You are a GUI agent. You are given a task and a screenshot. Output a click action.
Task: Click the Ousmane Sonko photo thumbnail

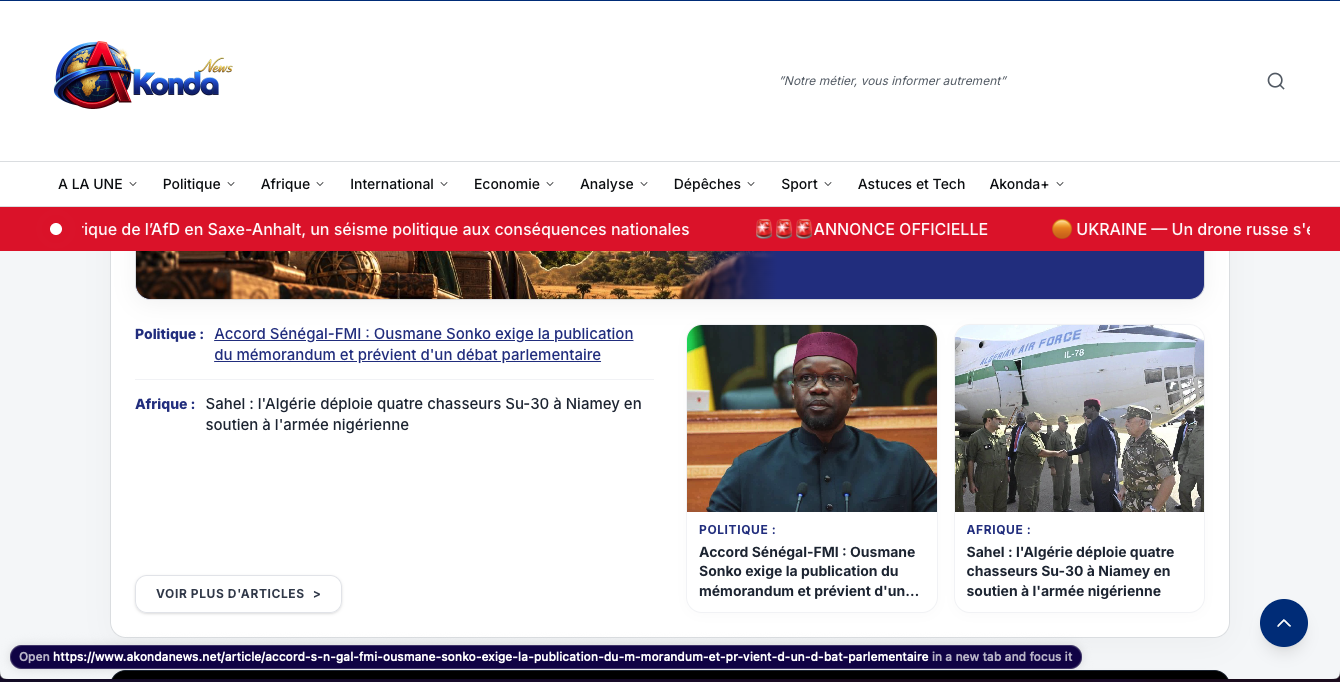812,418
